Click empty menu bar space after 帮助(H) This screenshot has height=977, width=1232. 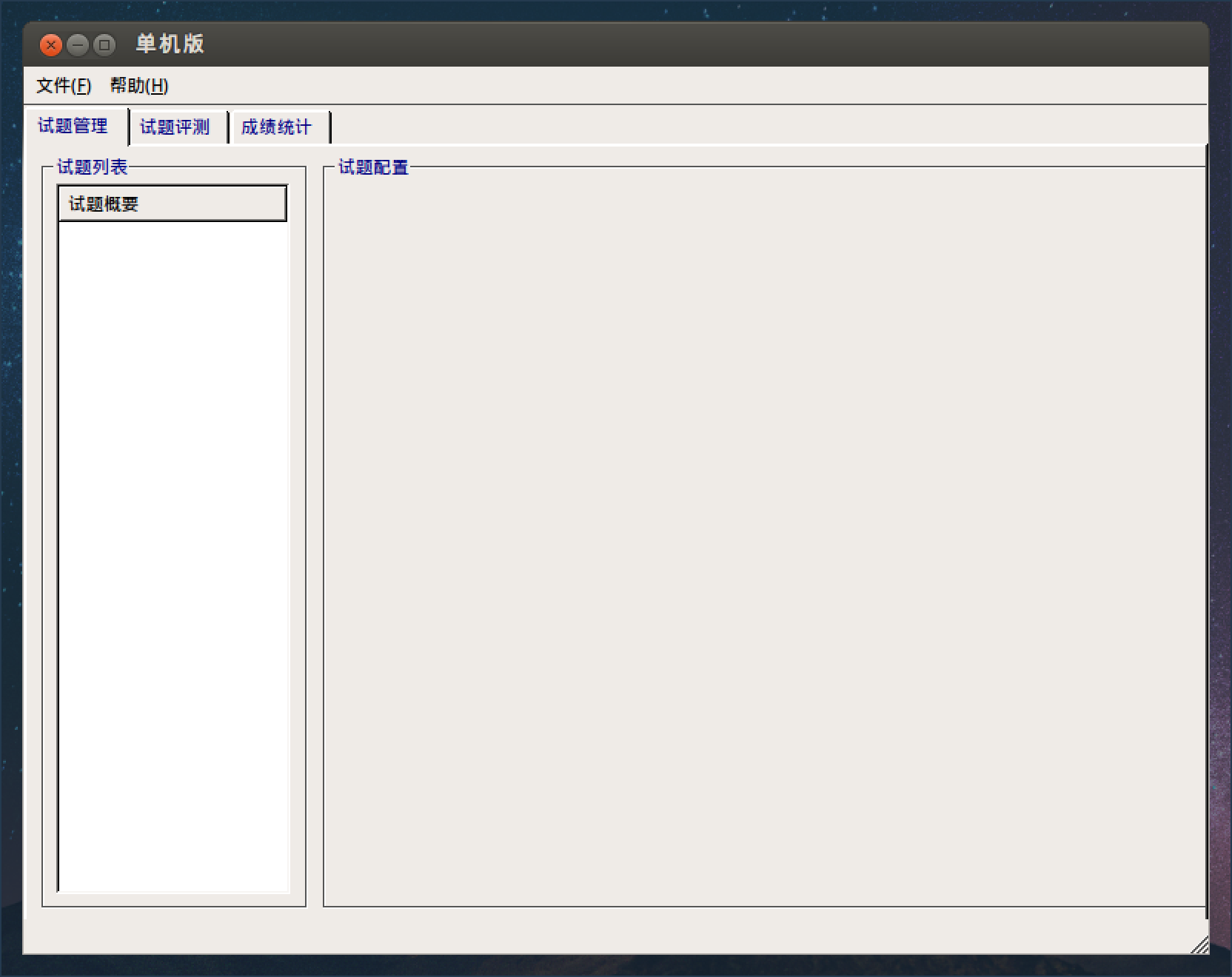pyautogui.click(x=666, y=86)
